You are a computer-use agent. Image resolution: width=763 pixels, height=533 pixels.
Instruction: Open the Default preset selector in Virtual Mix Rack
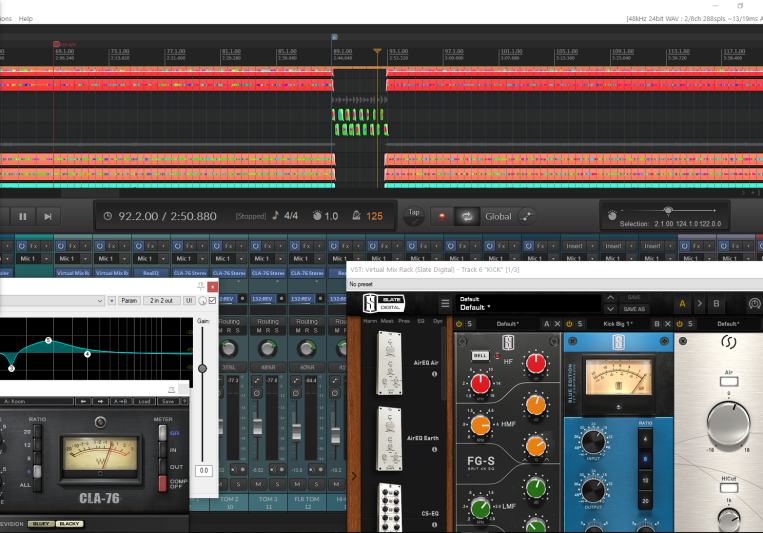click(x=528, y=303)
